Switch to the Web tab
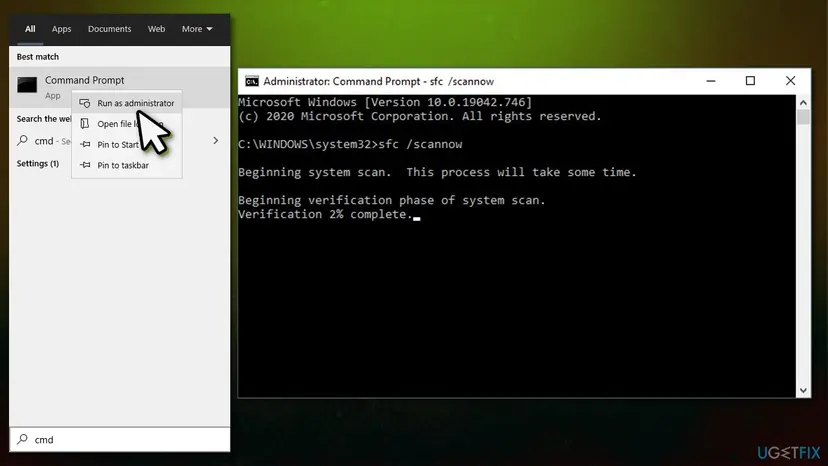Viewport: 828px width, 466px height. [x=156, y=29]
